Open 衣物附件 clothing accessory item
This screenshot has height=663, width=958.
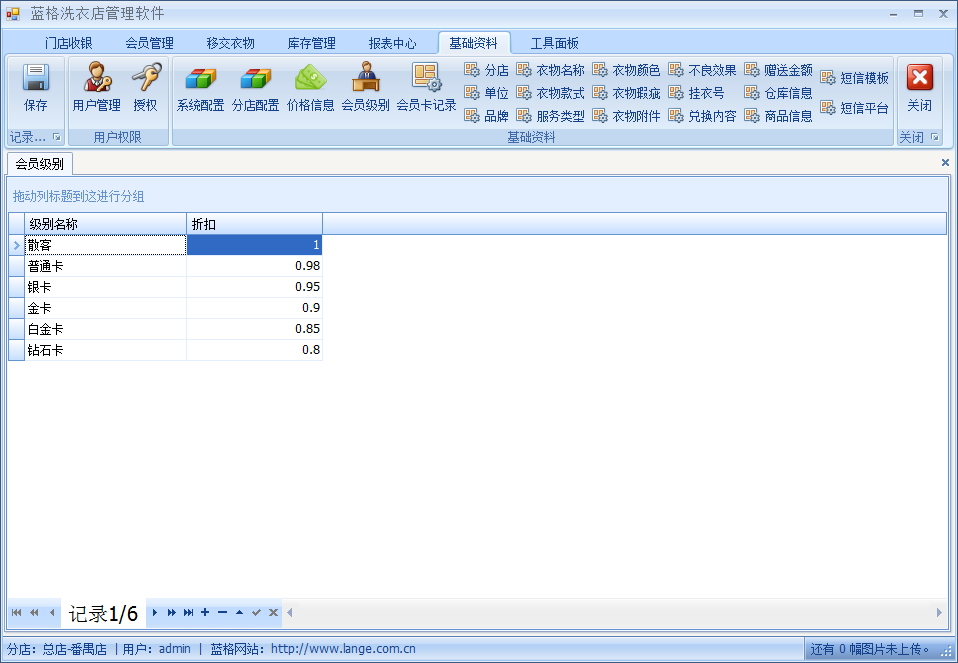626,115
